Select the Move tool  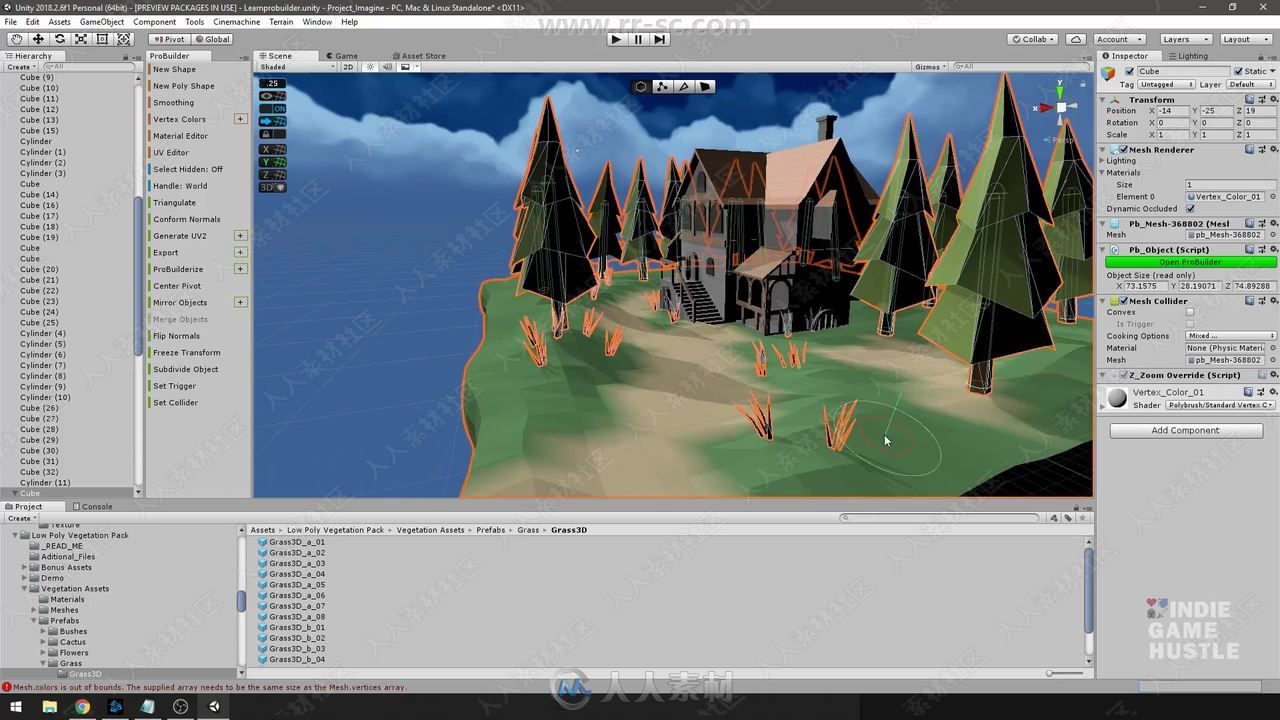[38, 39]
